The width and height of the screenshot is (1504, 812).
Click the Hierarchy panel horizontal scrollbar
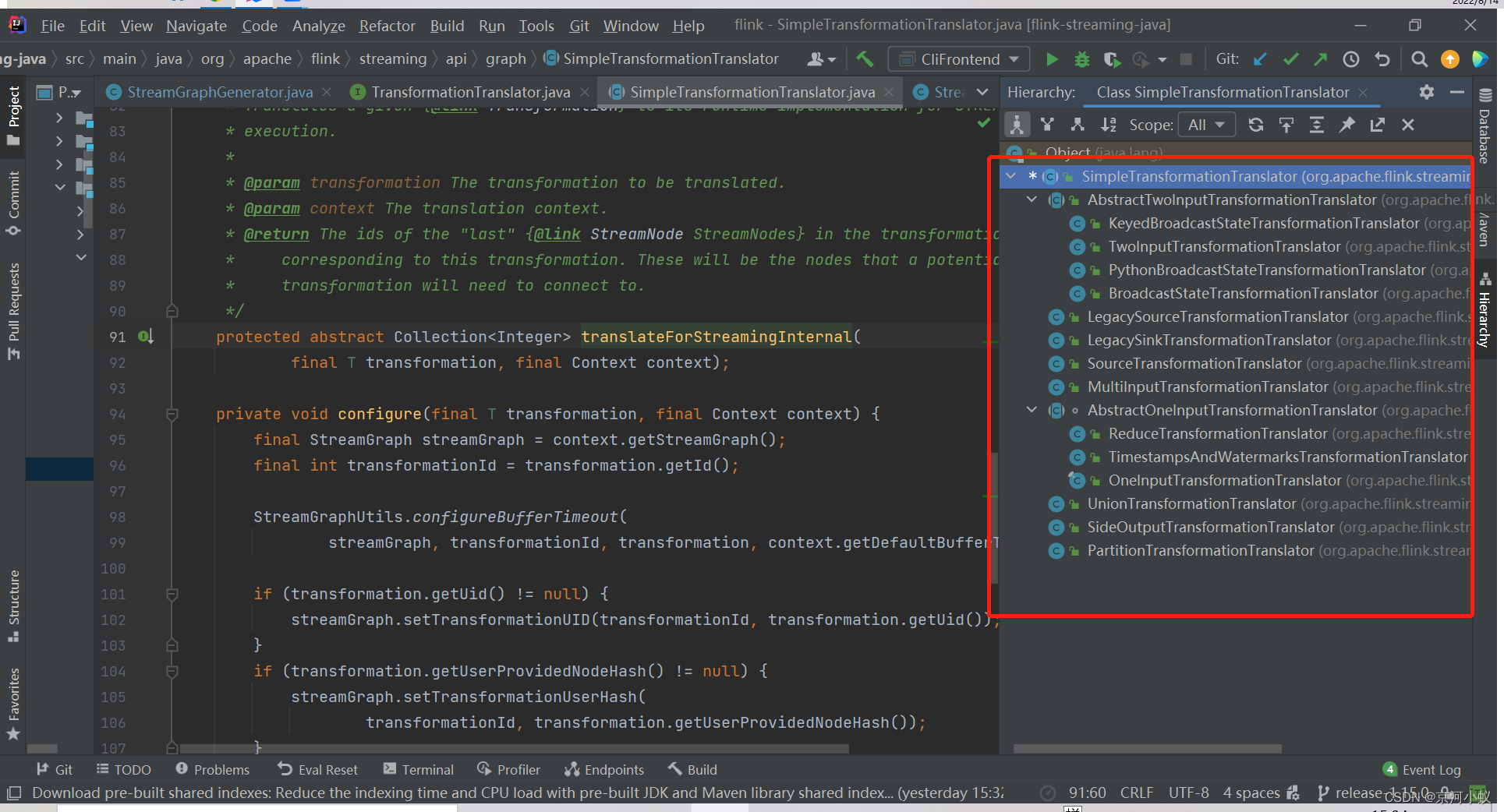coord(1148,748)
